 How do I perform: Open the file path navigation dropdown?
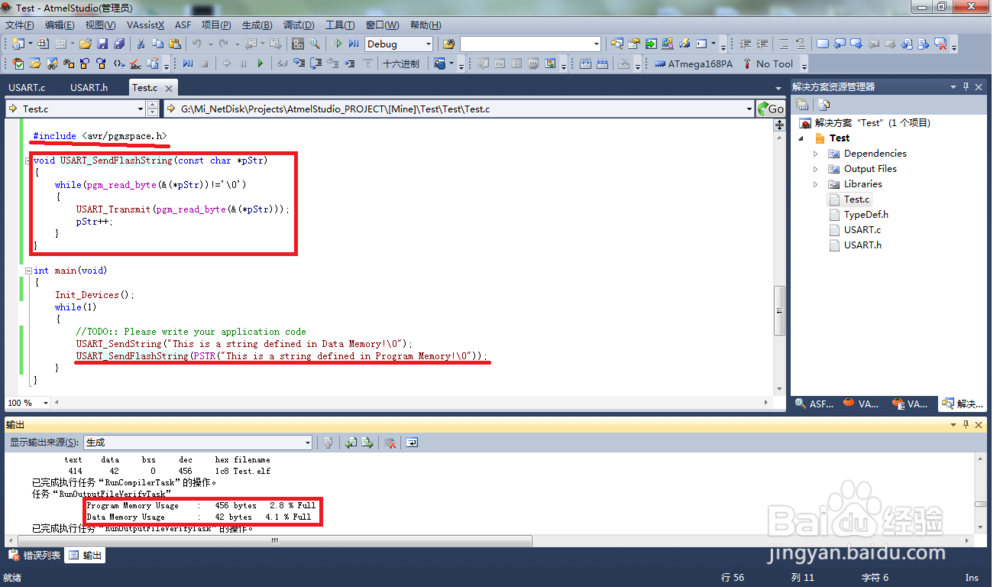(x=749, y=109)
